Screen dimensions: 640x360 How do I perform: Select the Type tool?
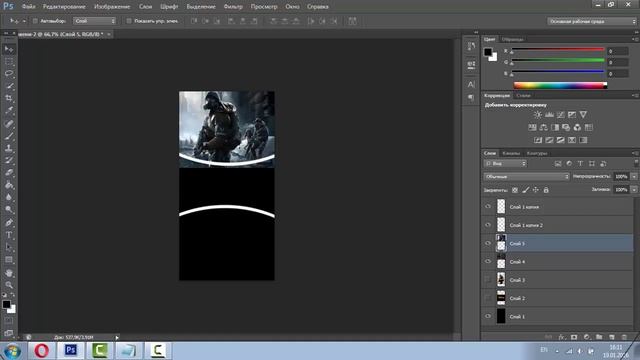coord(9,235)
